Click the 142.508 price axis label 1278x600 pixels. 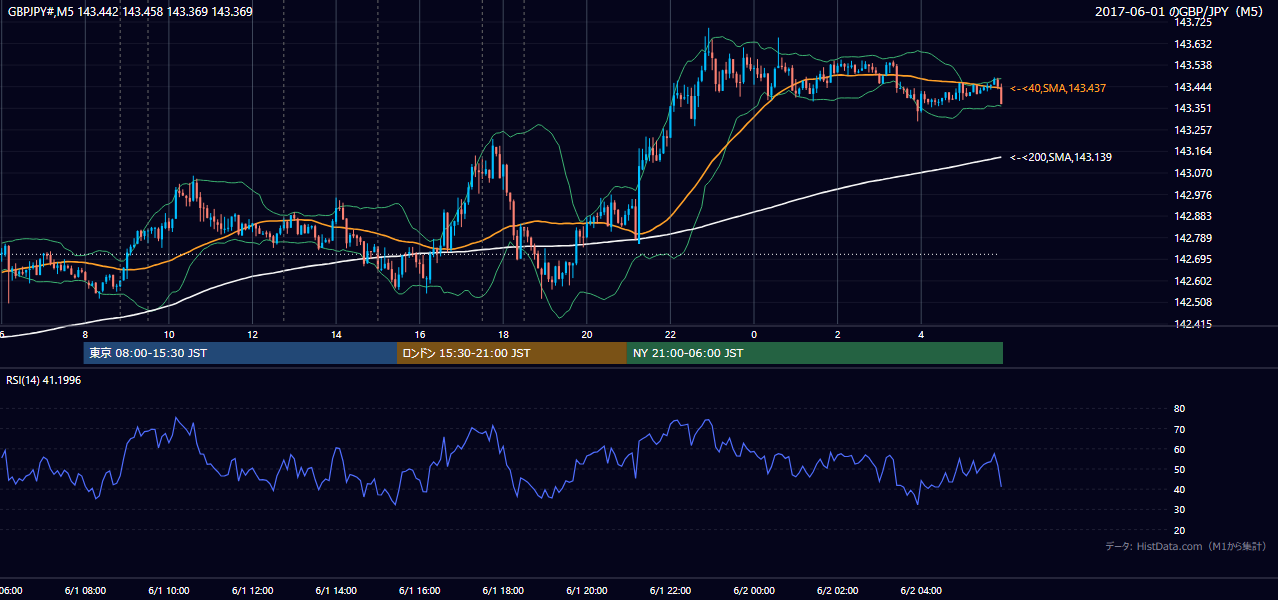tap(1193, 302)
